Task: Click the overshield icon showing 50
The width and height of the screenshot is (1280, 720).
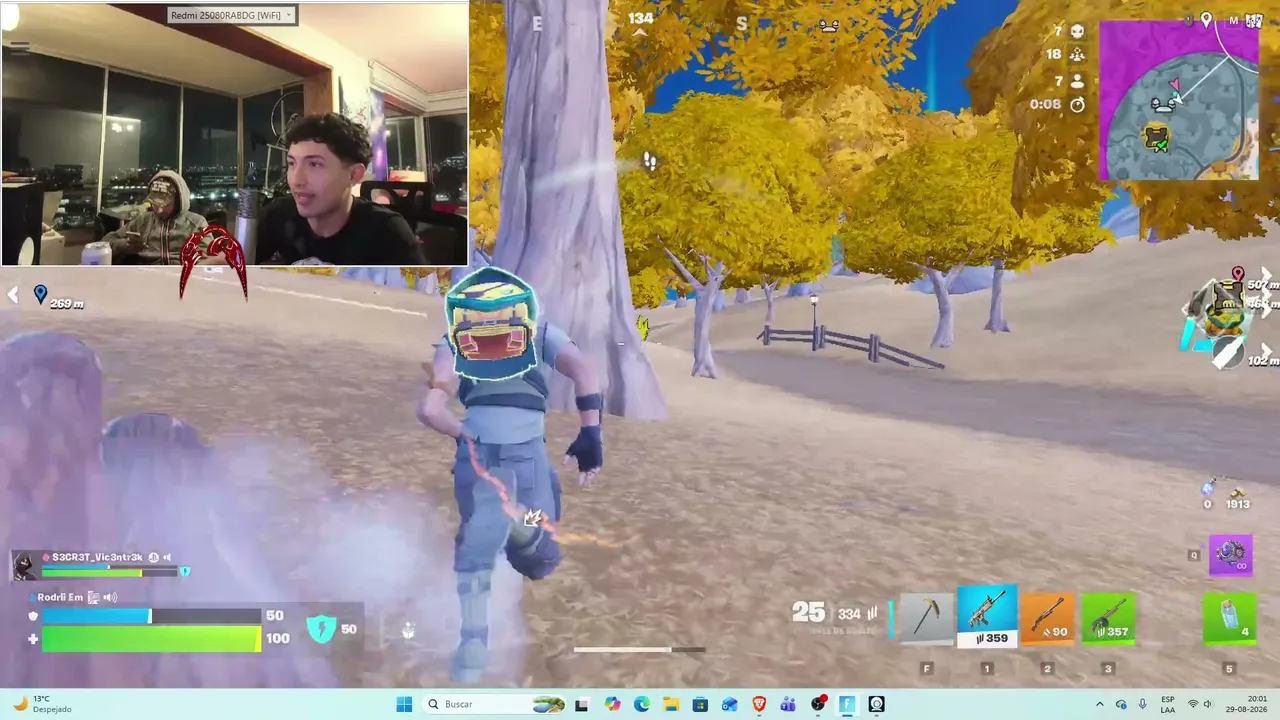Action: (321, 629)
